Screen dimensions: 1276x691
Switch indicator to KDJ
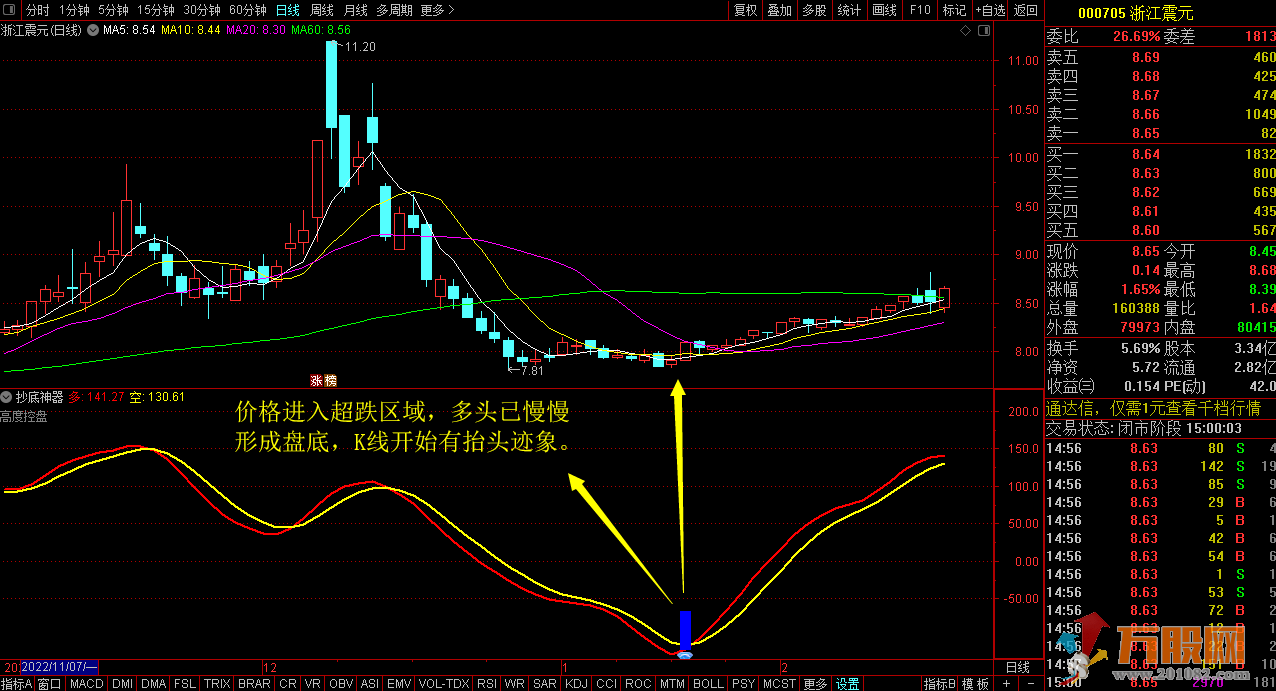(577, 684)
